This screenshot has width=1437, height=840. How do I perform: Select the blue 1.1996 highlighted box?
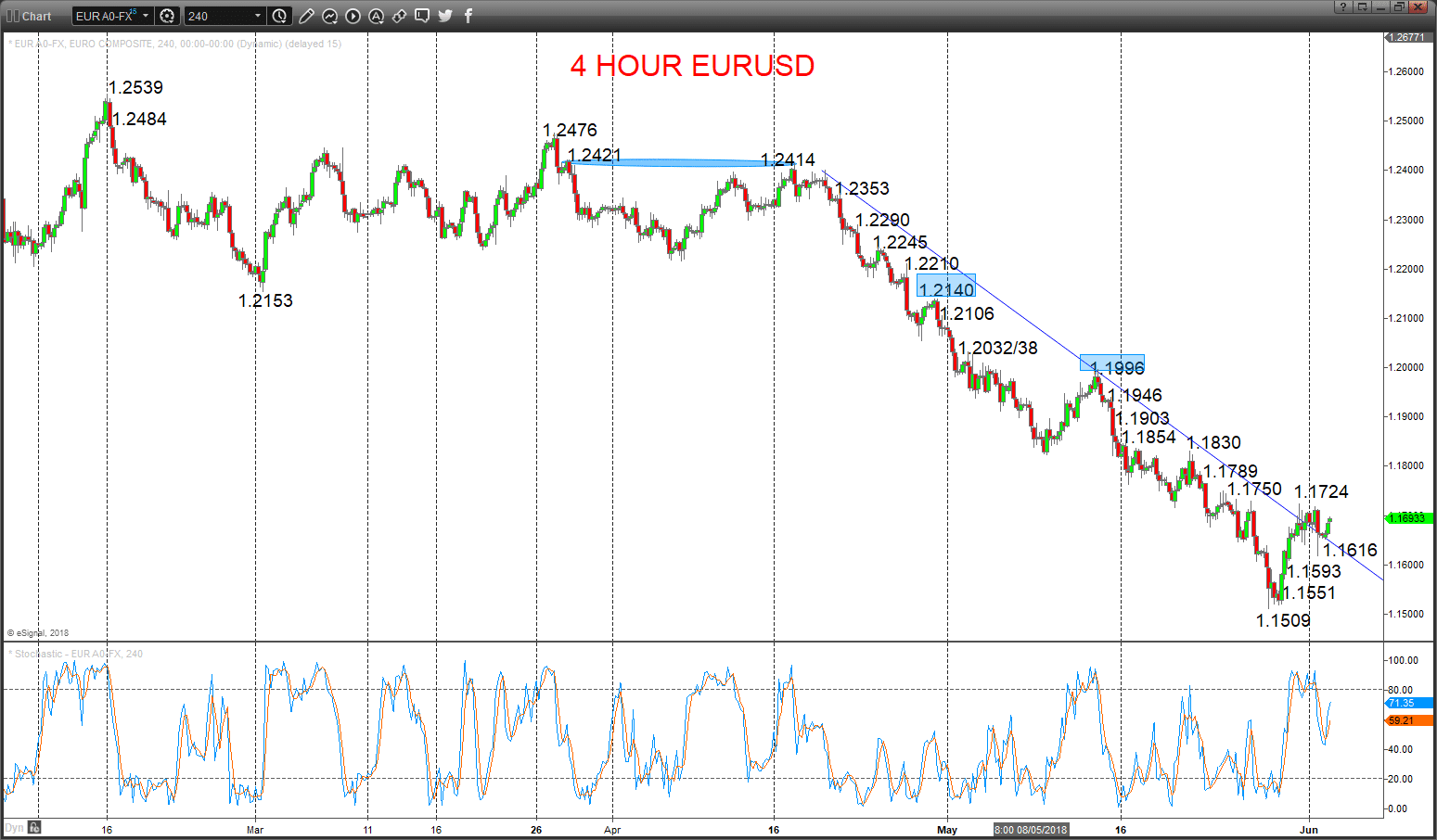[x=1112, y=363]
